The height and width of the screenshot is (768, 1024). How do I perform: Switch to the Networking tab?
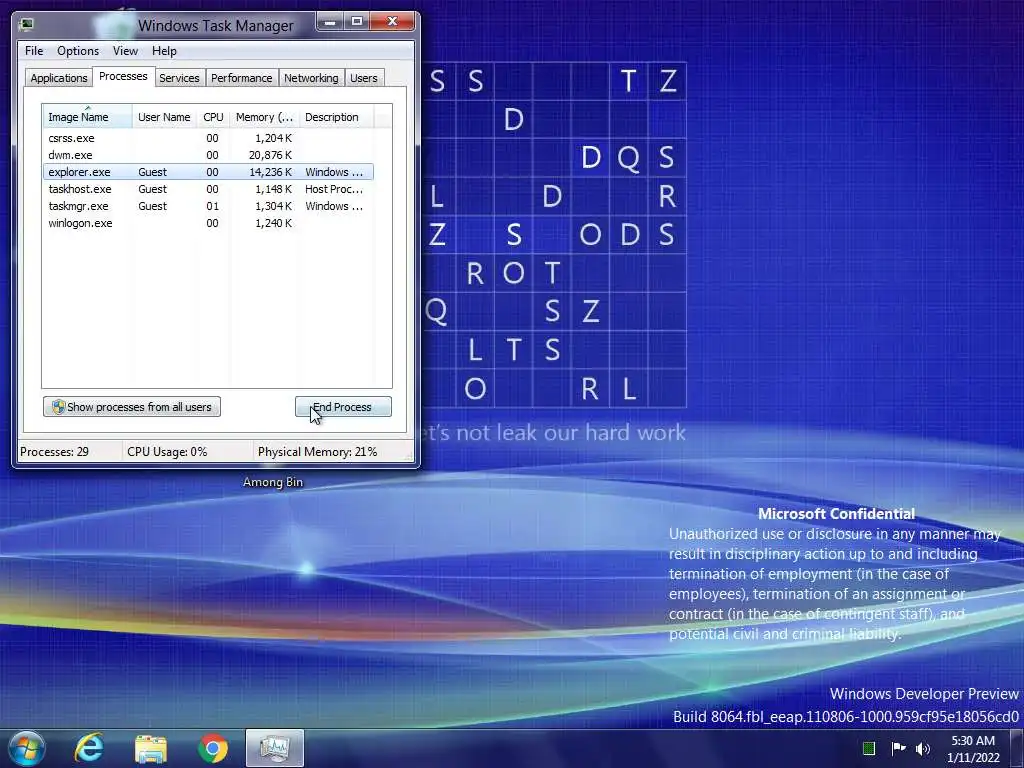(311, 78)
